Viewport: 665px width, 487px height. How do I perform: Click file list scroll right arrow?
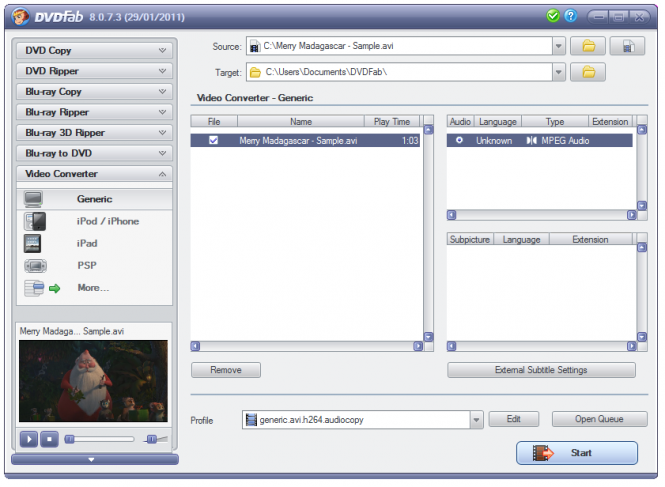tap(418, 346)
